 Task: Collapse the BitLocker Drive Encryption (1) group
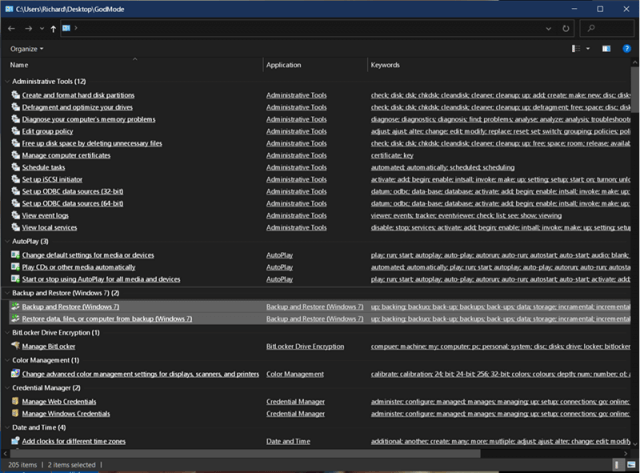7,333
